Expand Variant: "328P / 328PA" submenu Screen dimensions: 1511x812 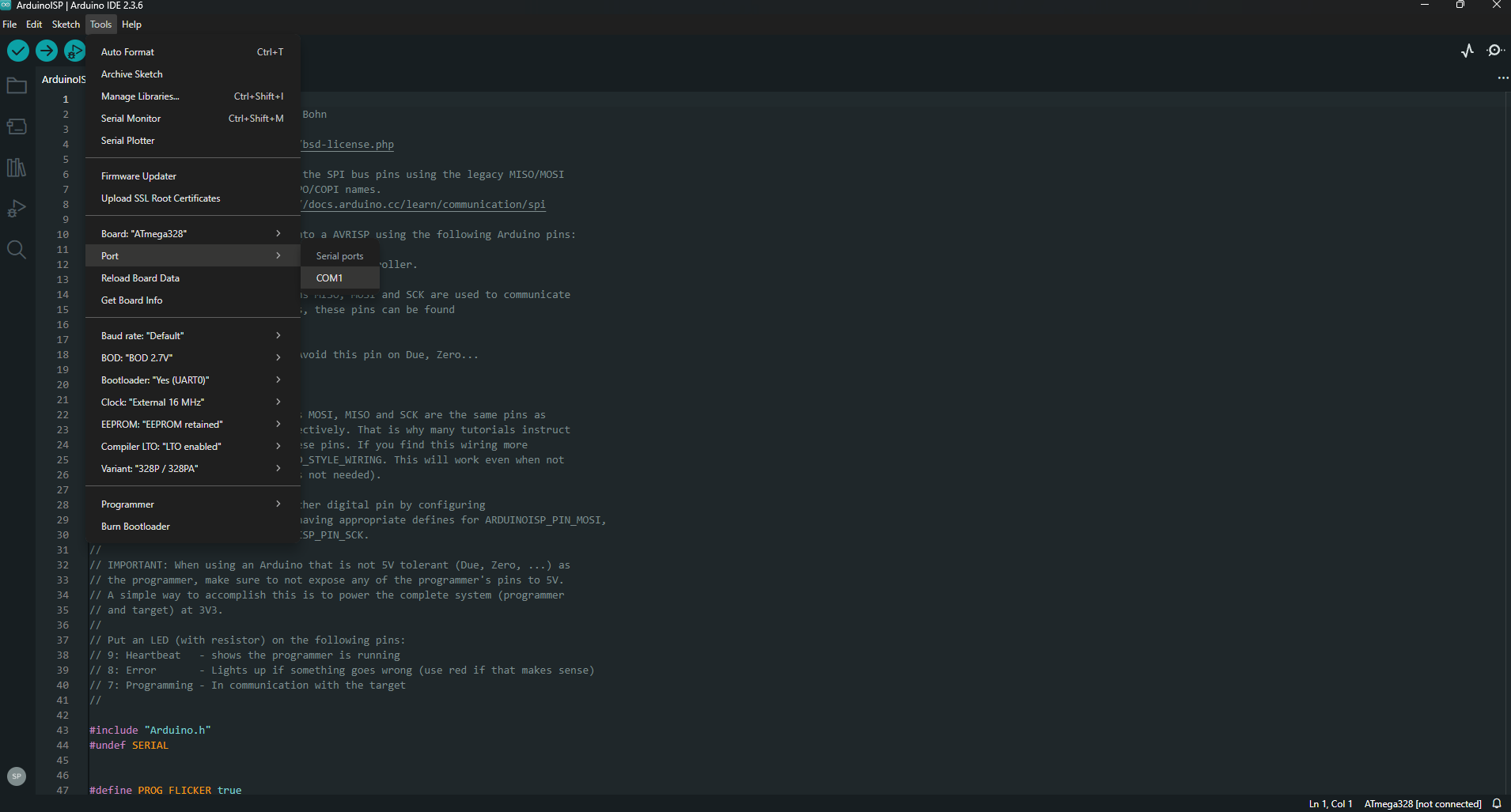click(192, 469)
